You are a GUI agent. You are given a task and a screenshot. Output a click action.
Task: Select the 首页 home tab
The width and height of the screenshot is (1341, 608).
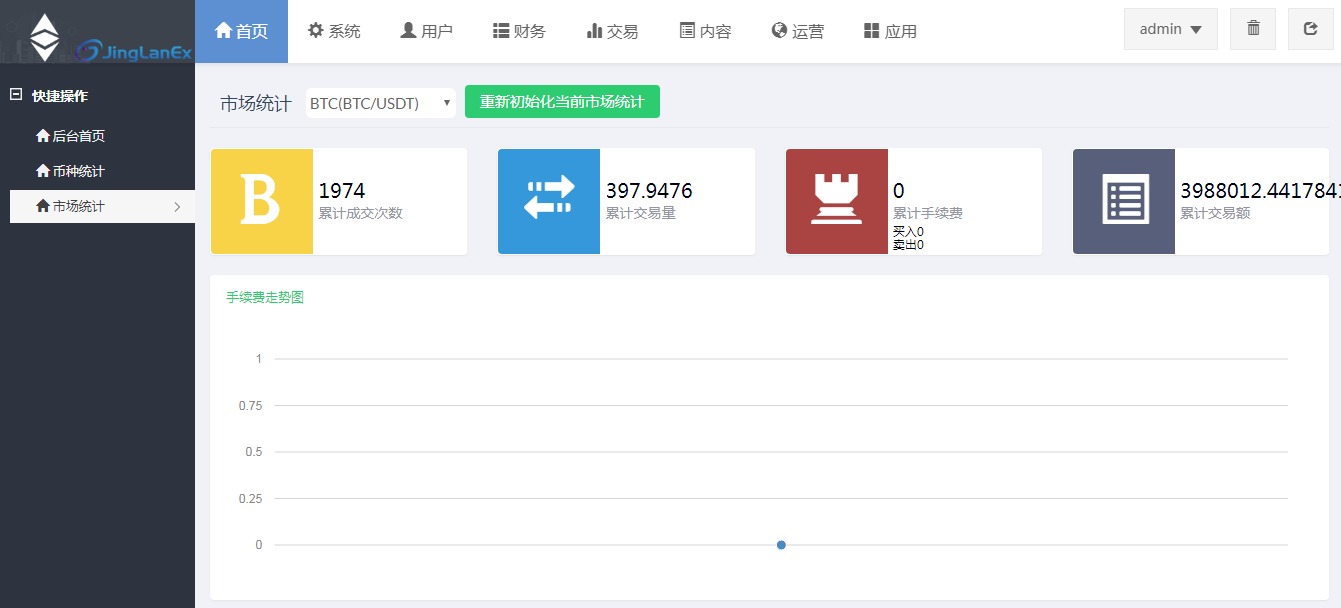(241, 31)
